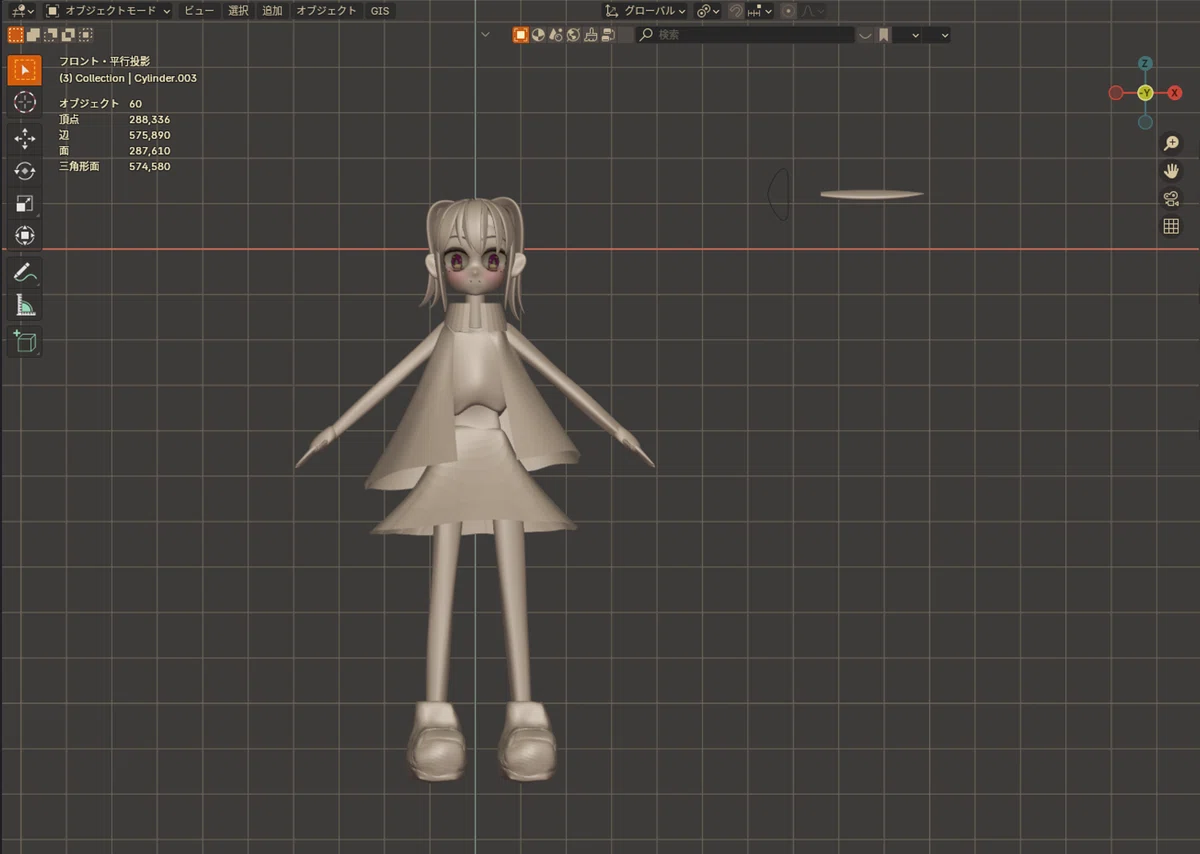Click the フロント・平行投影 view label
This screenshot has width=1200, height=854.
(104, 62)
